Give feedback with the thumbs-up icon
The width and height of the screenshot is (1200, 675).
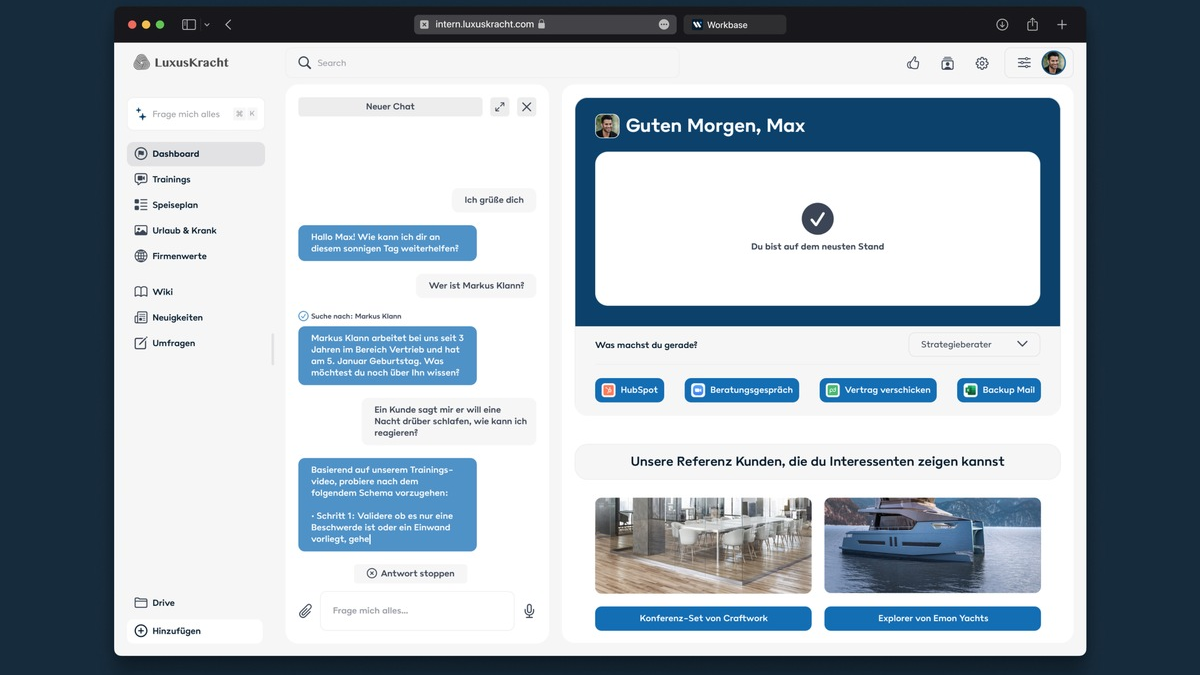[x=913, y=62]
